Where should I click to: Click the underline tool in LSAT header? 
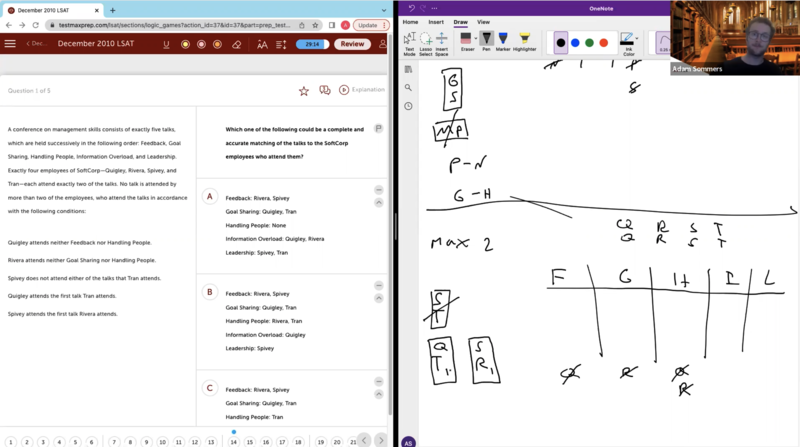(x=166, y=44)
